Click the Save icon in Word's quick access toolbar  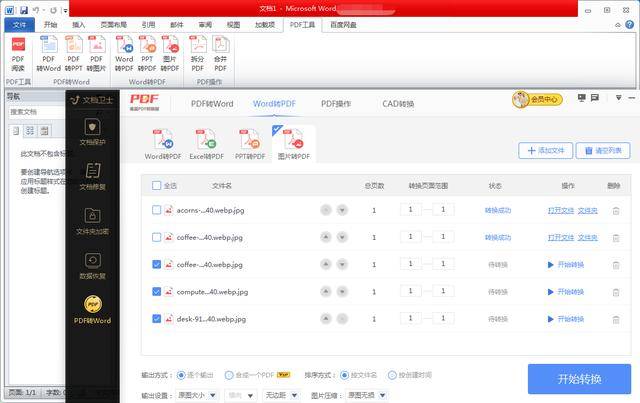(24, 10)
